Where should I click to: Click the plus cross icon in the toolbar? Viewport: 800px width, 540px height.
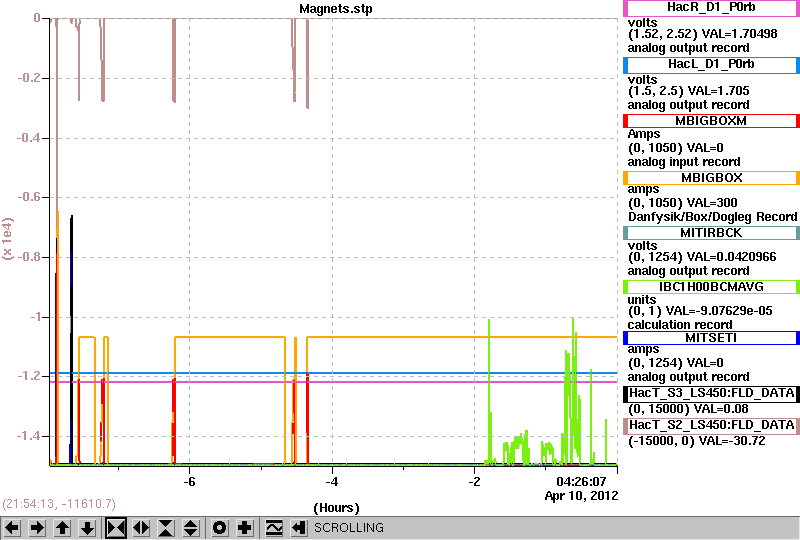[245, 528]
